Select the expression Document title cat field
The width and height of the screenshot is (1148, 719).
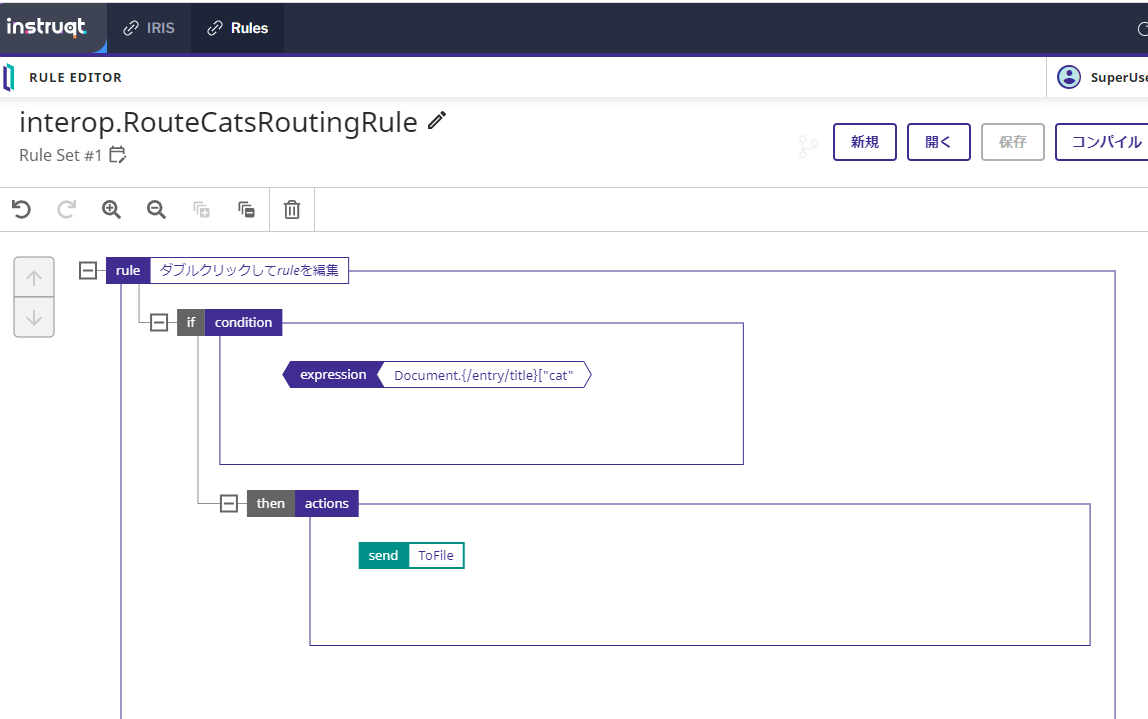pyautogui.click(x=484, y=375)
